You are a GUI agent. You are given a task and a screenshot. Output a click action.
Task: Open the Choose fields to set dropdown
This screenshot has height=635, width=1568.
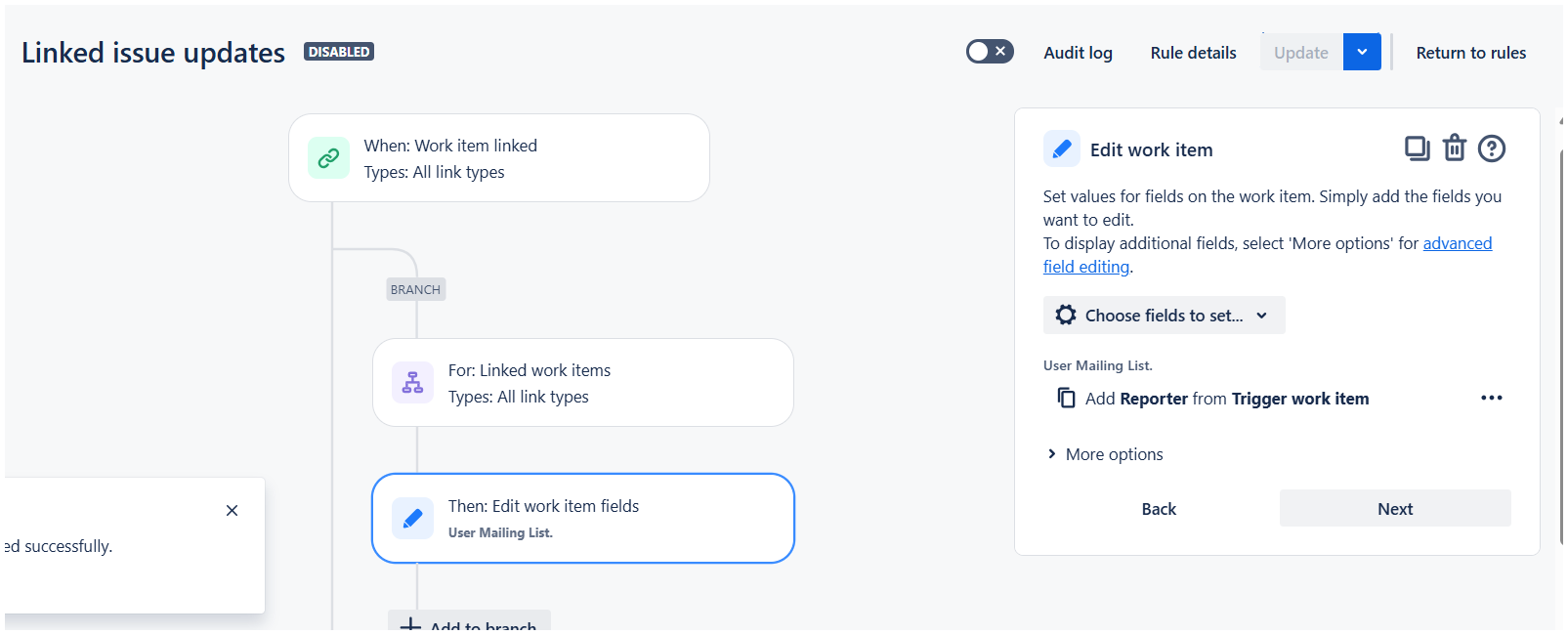pos(1164,315)
